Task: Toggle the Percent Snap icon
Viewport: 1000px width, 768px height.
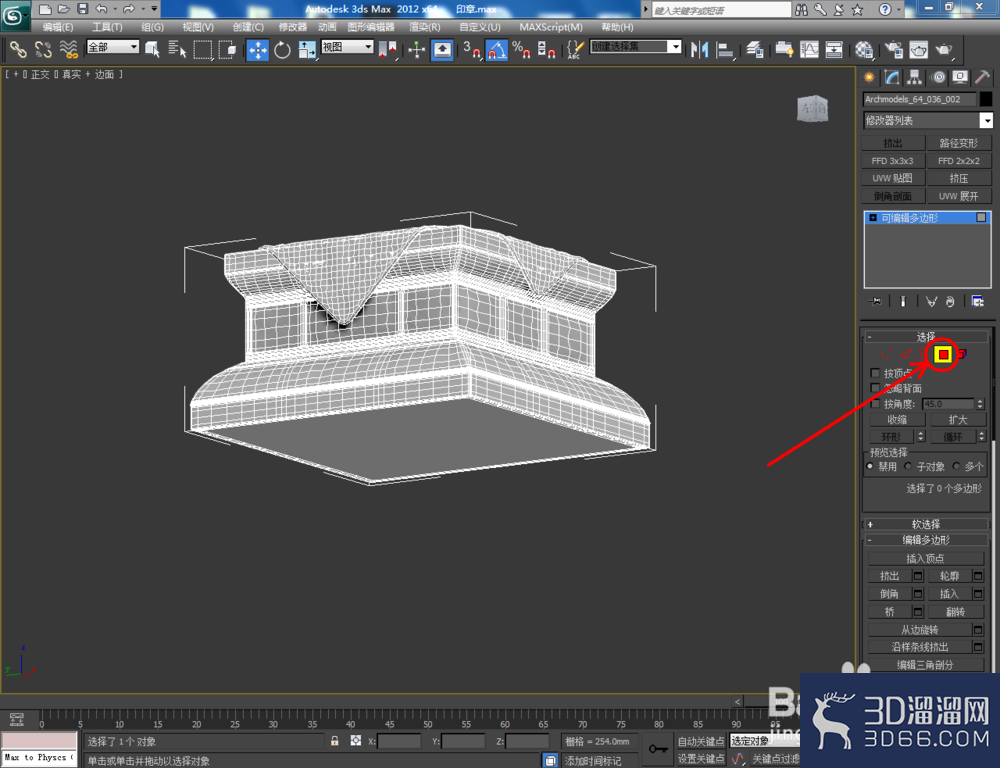Action: (521, 50)
